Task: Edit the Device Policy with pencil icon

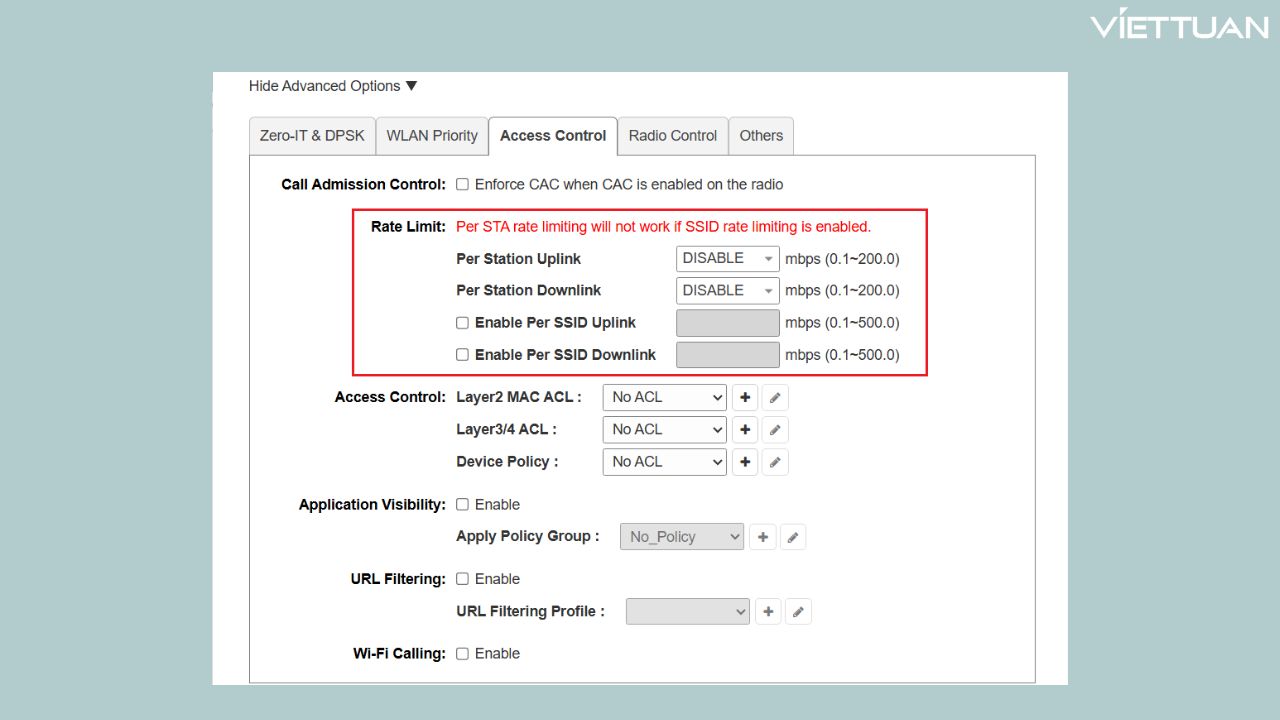Action: (x=775, y=462)
